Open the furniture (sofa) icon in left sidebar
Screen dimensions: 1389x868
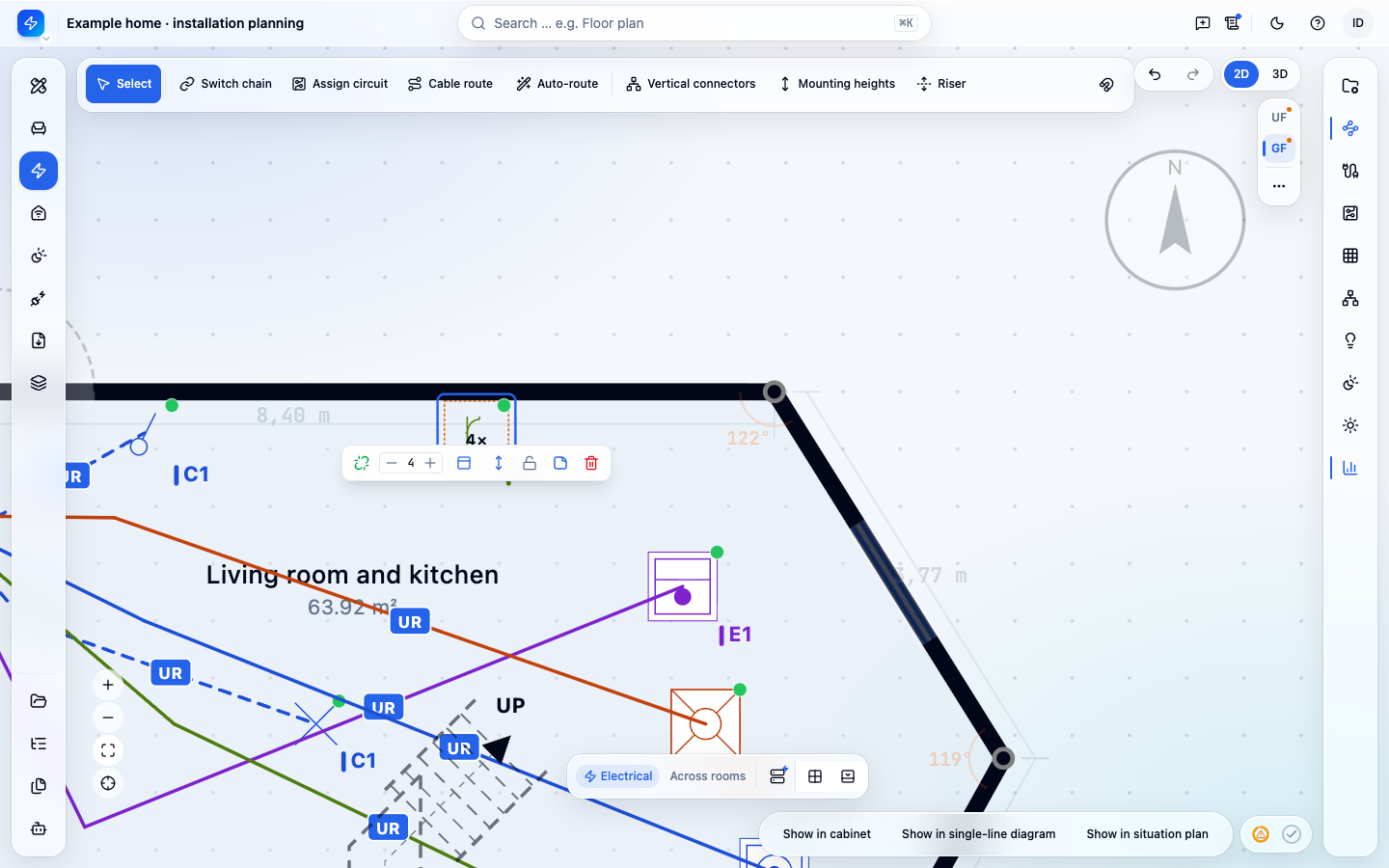(39, 128)
